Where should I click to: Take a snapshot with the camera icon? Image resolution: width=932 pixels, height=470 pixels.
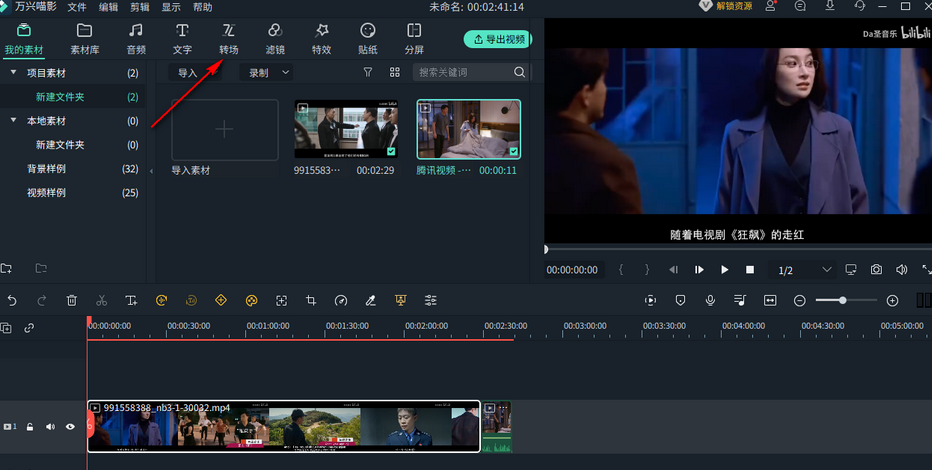pos(876,270)
